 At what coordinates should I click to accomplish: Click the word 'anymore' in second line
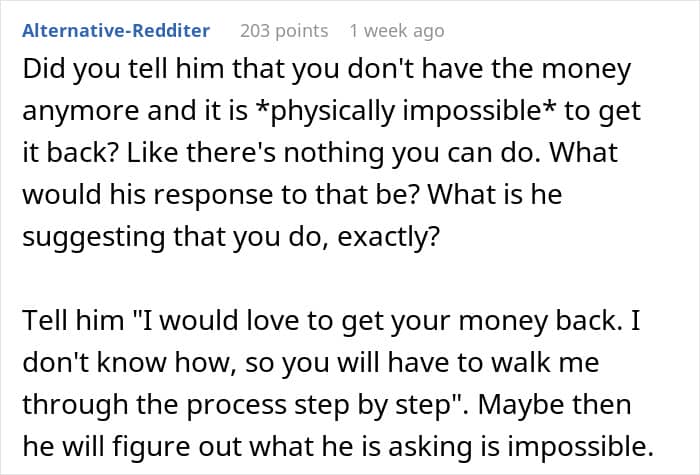coord(81,111)
